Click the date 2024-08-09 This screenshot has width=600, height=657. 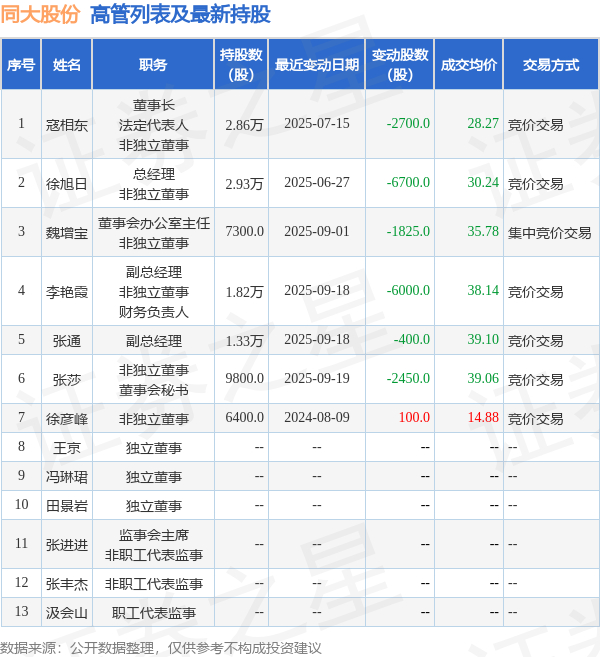click(317, 417)
